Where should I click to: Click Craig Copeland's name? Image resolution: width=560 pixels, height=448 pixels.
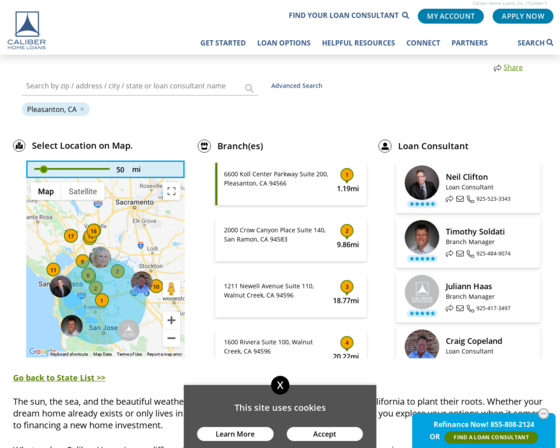click(x=474, y=341)
